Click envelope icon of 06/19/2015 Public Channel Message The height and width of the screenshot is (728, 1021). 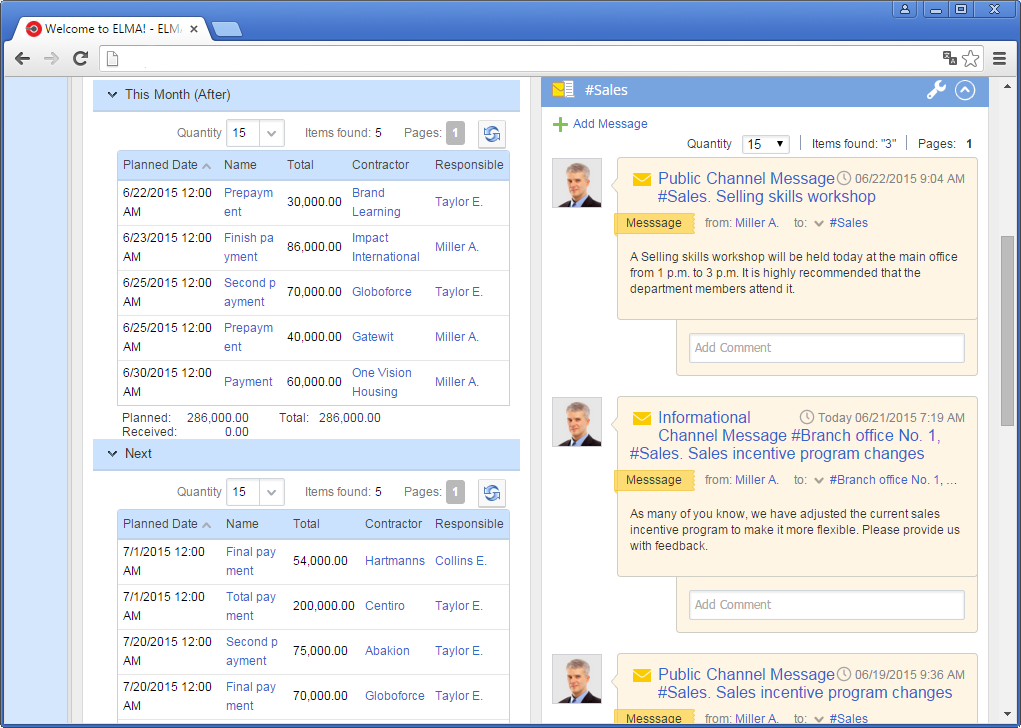[641, 675]
